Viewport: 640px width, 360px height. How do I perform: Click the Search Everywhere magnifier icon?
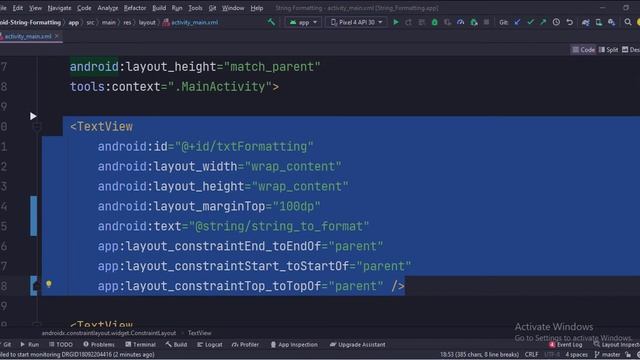(628, 22)
